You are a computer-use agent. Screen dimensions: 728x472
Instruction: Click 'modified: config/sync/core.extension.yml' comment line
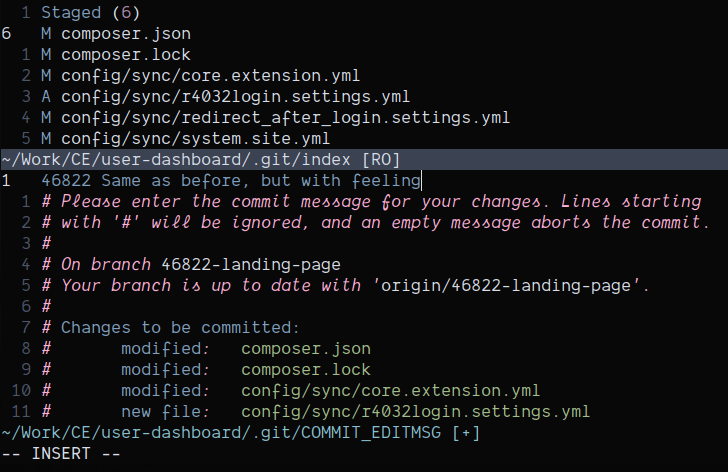pos(330,391)
